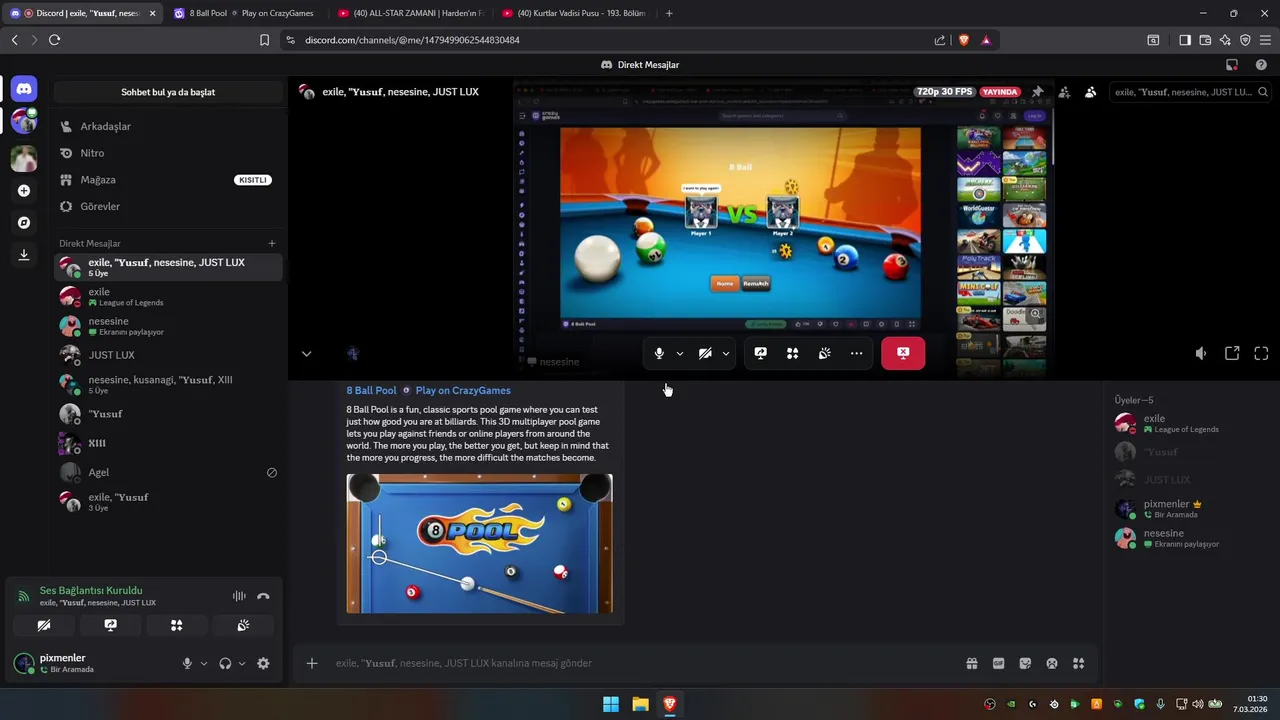This screenshot has height=720, width=1280.
Task: Open the Discord inbox icon
Action: coord(1232,65)
